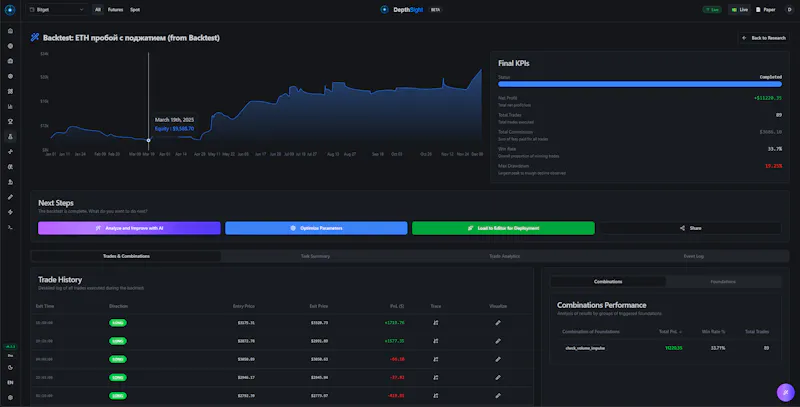
Task: Switch to Paper trading mode
Action: click(765, 10)
